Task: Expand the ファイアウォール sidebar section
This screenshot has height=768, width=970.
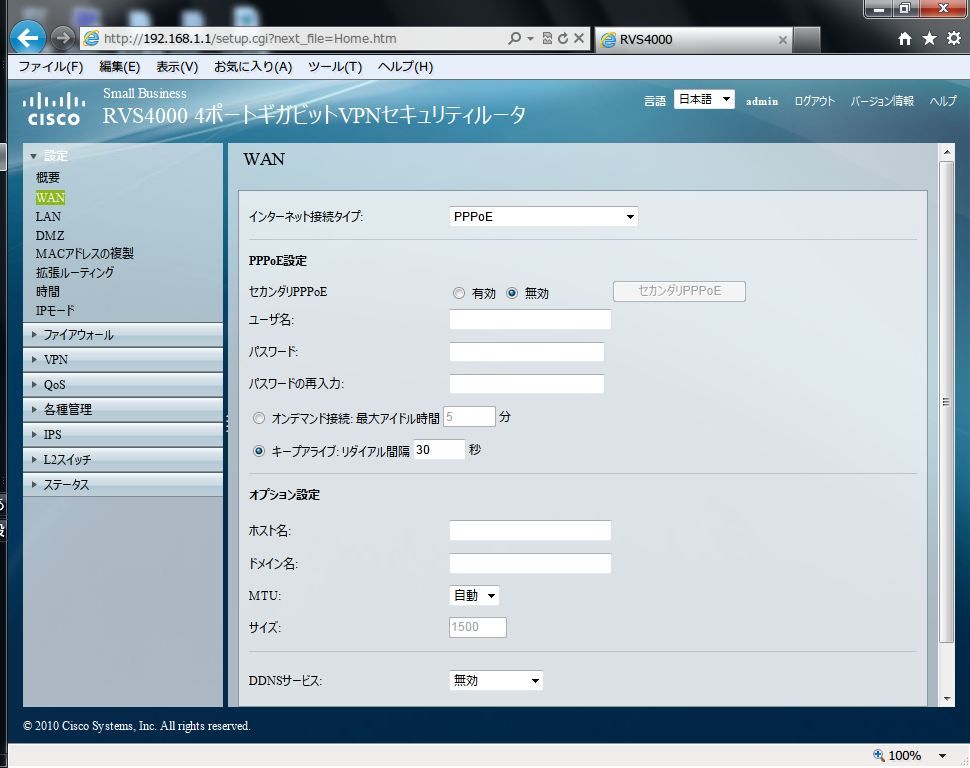Action: tap(122, 335)
